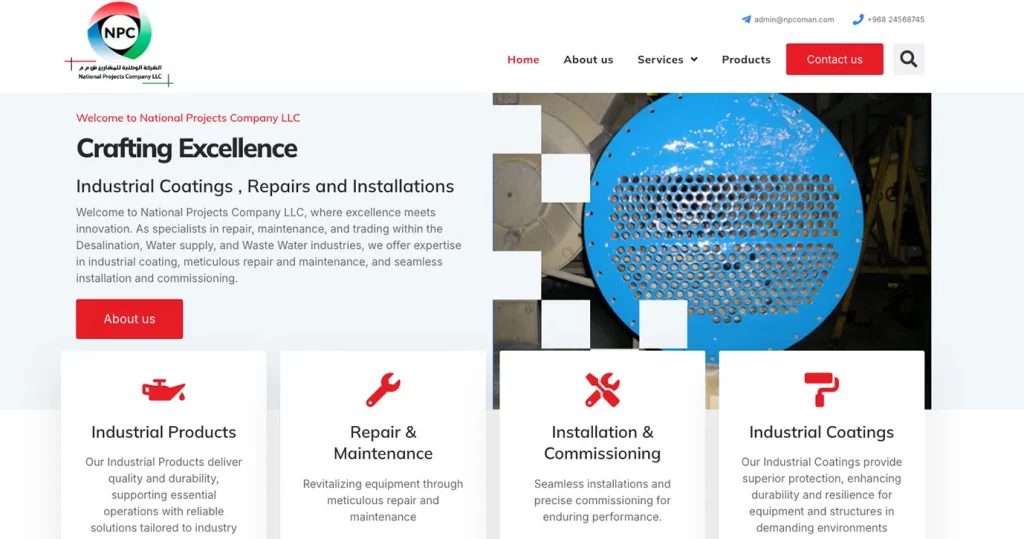The image size is (1024, 539).
Task: Click the chevron arrow beside Services
Action: coord(694,60)
